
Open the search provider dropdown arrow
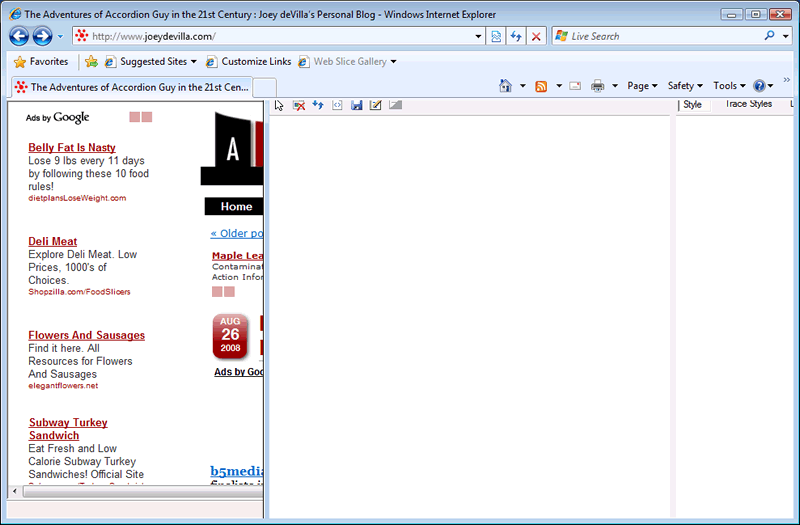pyautogui.click(x=786, y=36)
